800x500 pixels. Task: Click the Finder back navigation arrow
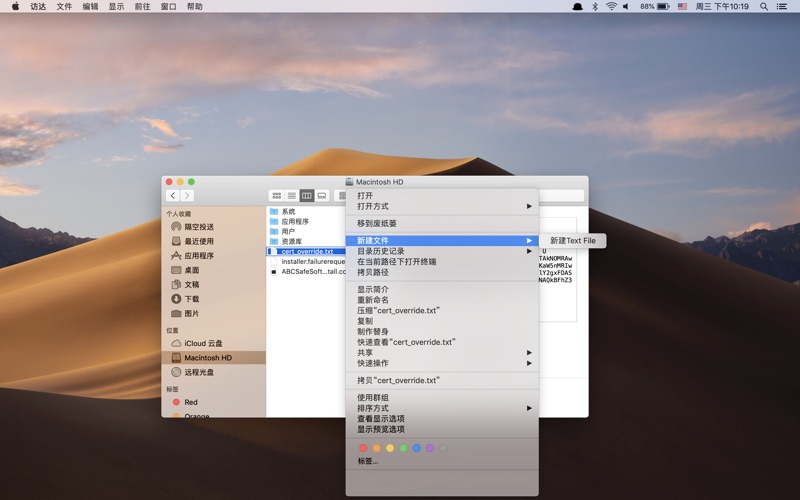tap(173, 196)
